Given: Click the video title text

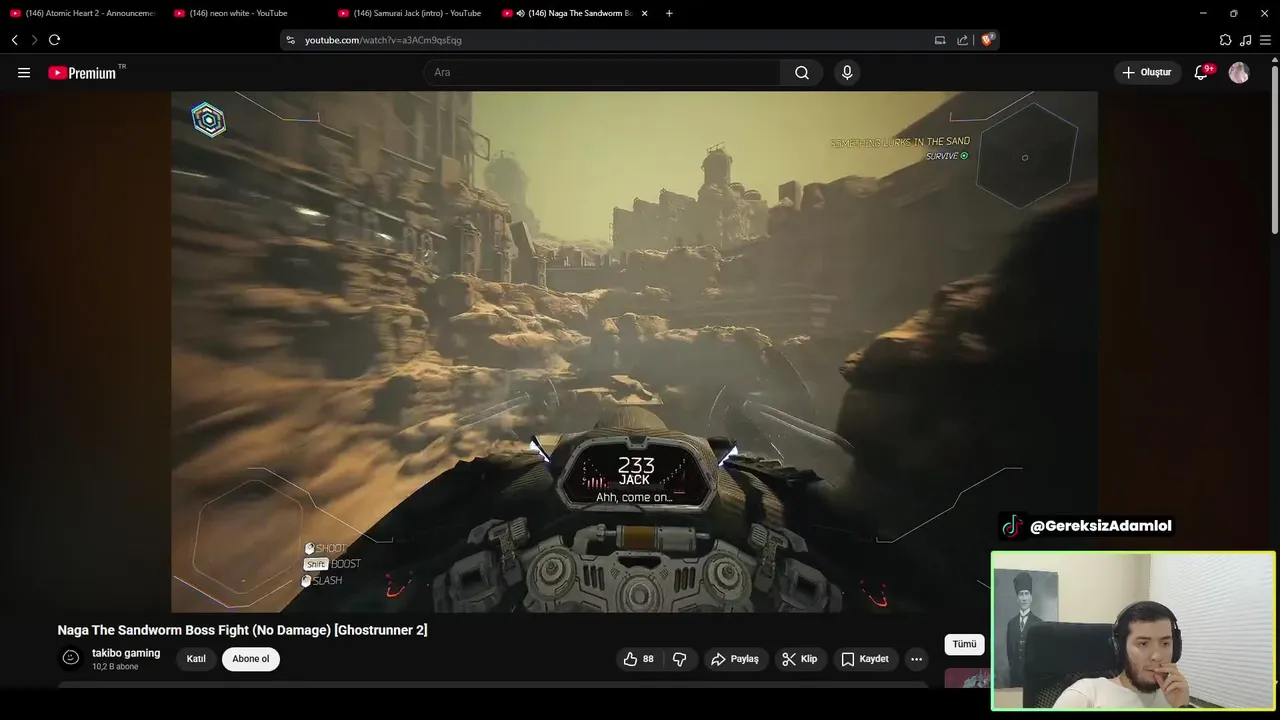Looking at the screenshot, I should pyautogui.click(x=242, y=630).
